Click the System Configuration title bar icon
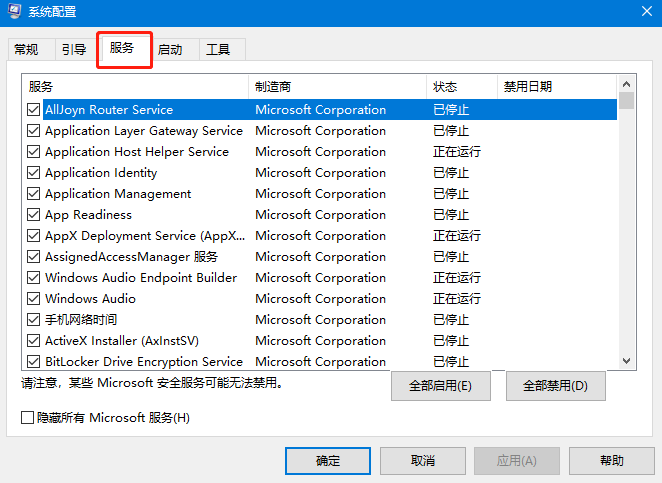The width and height of the screenshot is (662, 483). click(15, 12)
